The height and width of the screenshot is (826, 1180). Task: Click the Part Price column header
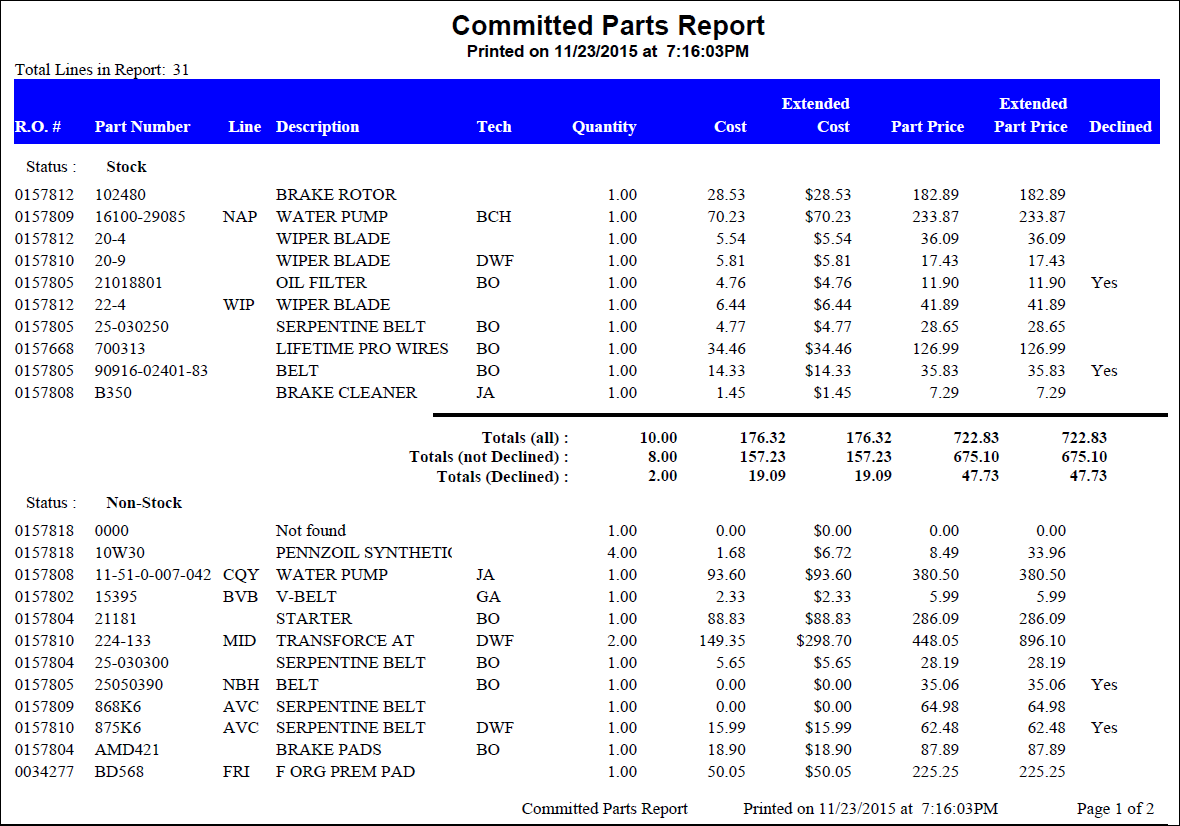(x=927, y=126)
